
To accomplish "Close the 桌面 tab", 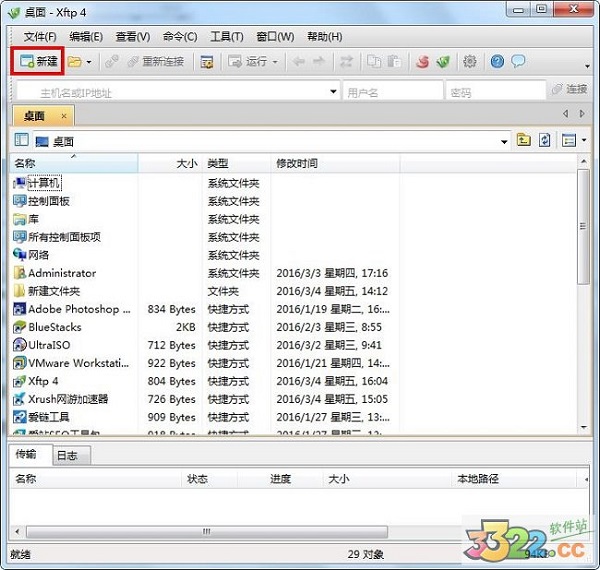I will [x=64, y=116].
